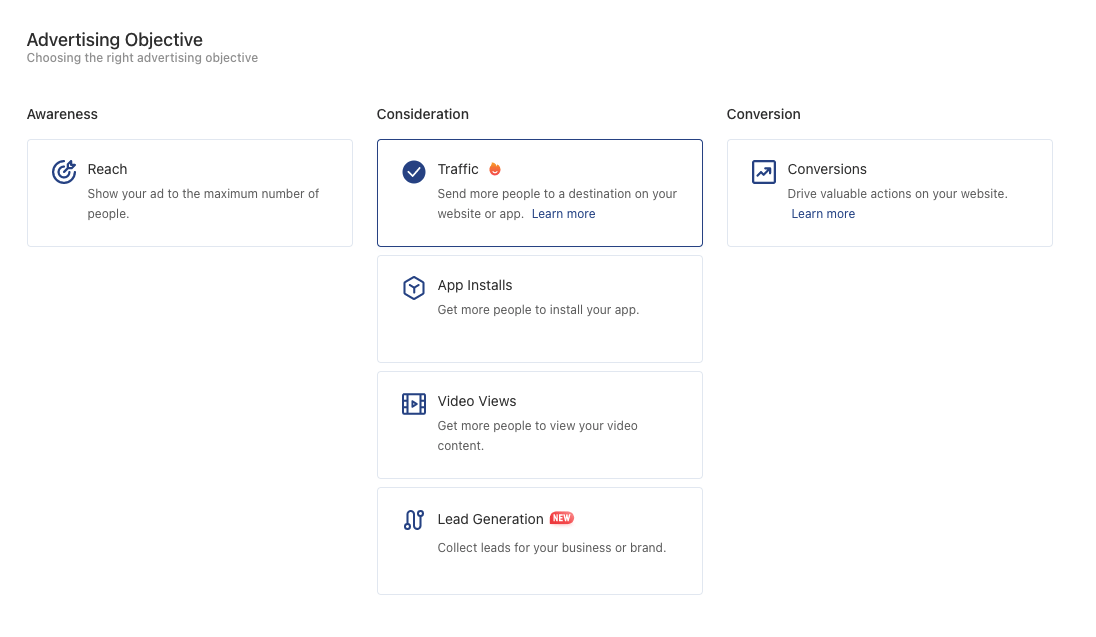Click 'Collect leads for your business or brand' text
This screenshot has height=637, width=1096.
point(551,547)
